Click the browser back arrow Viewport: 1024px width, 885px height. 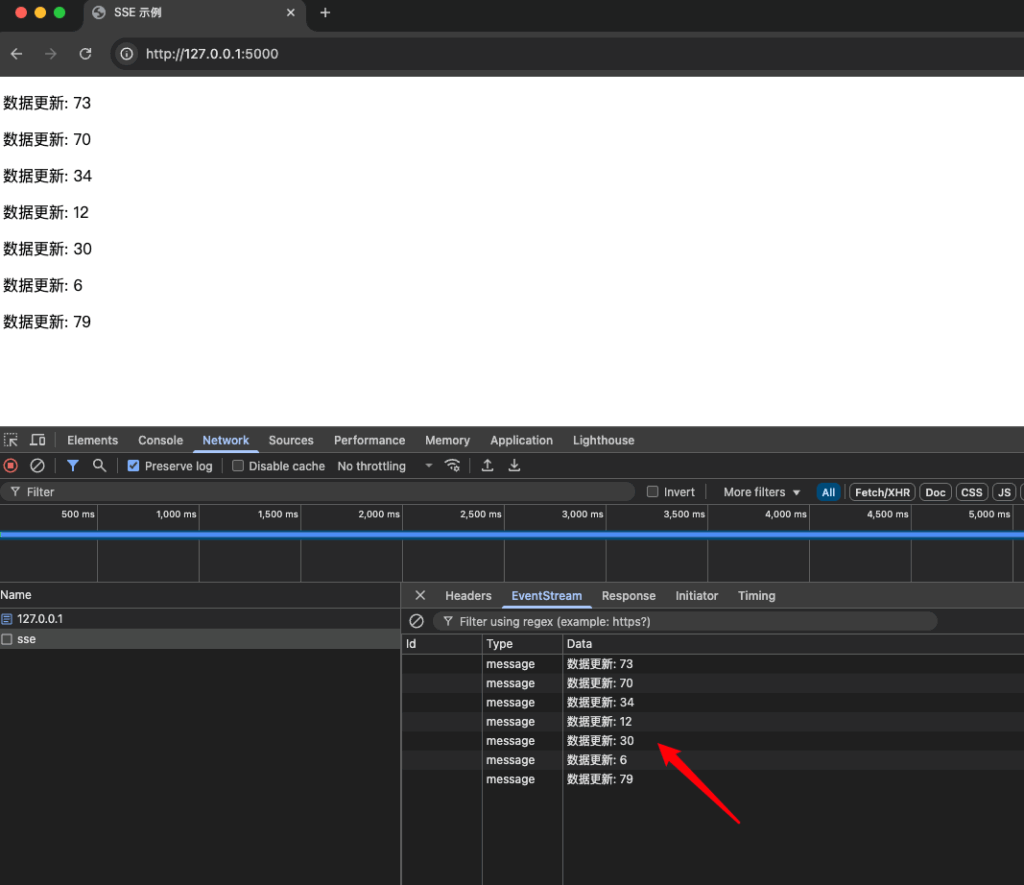(17, 54)
